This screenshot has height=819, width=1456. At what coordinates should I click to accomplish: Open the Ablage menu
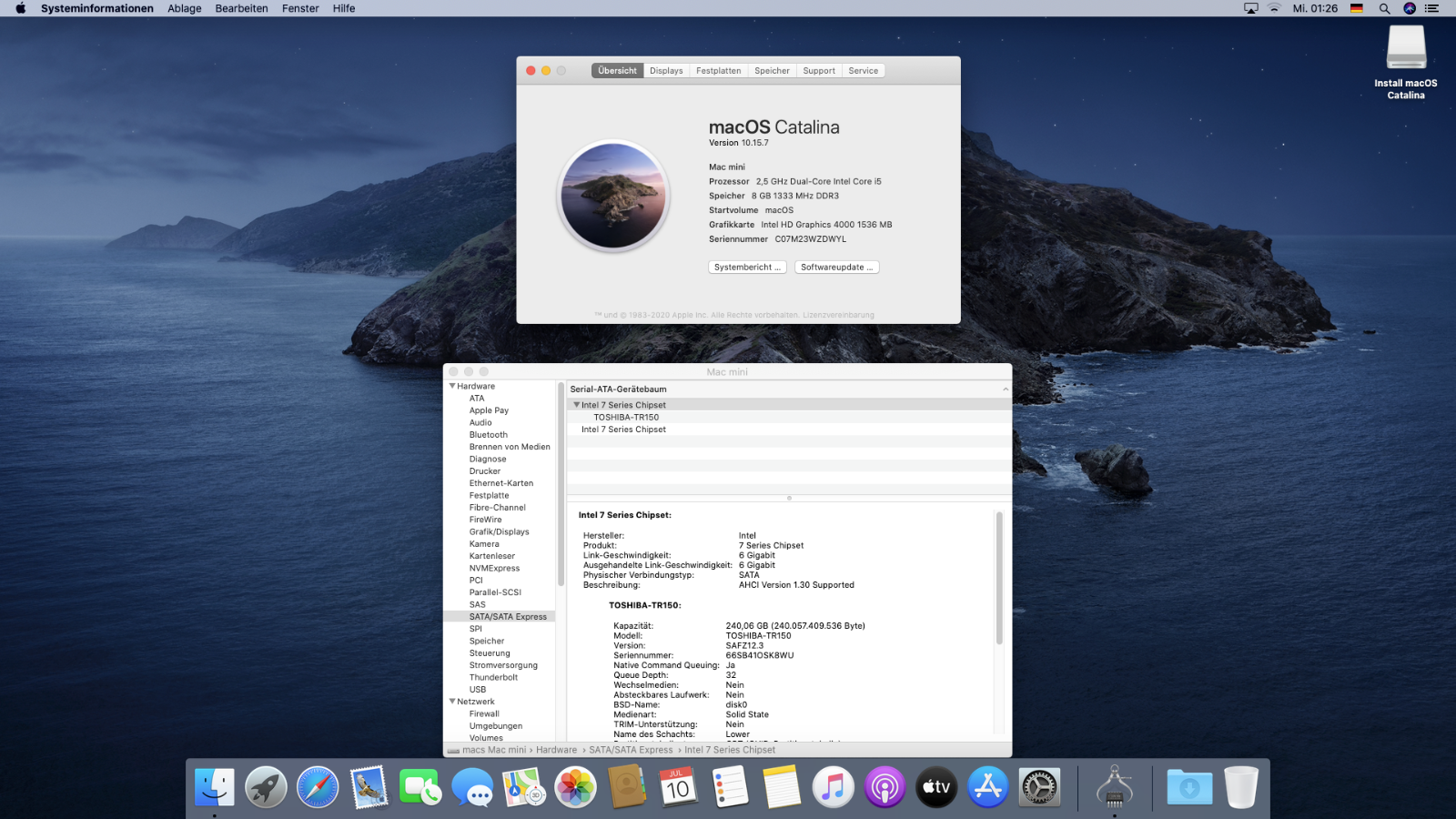185,8
